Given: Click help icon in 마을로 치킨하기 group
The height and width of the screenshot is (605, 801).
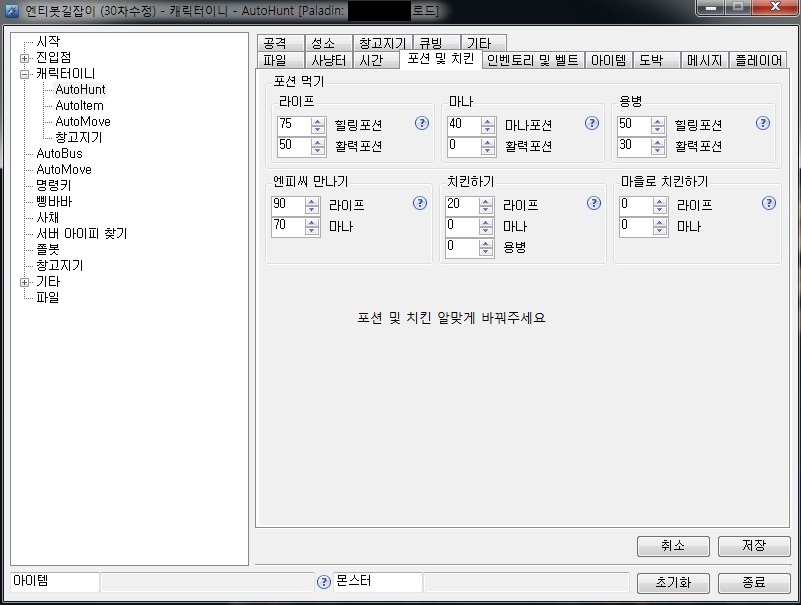Looking at the screenshot, I should 768,203.
